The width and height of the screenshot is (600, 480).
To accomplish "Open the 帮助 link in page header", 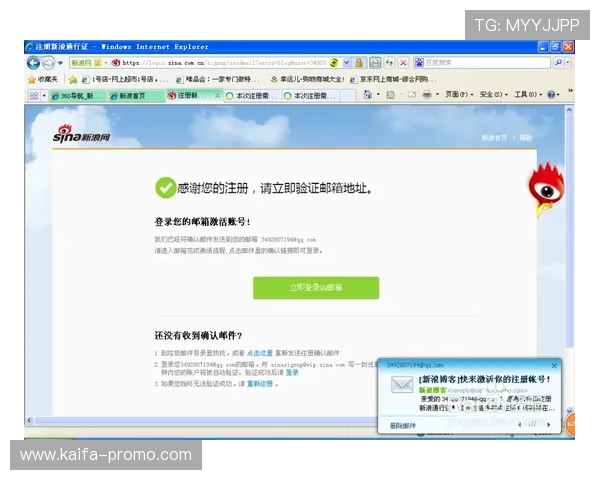I will tap(526, 138).
